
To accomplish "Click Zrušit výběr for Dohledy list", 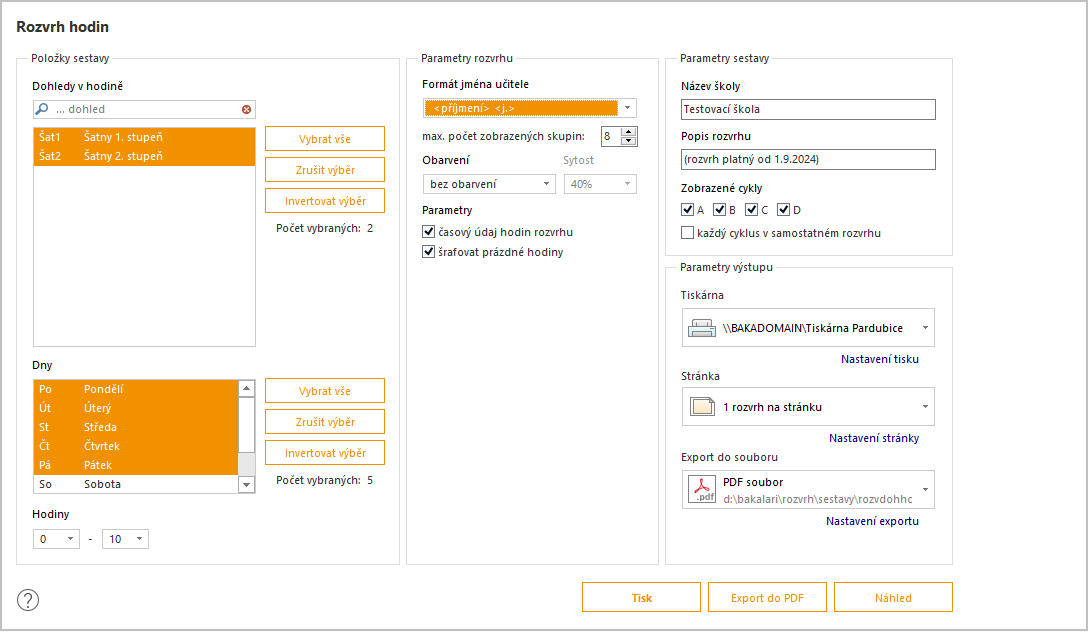I will point(325,170).
